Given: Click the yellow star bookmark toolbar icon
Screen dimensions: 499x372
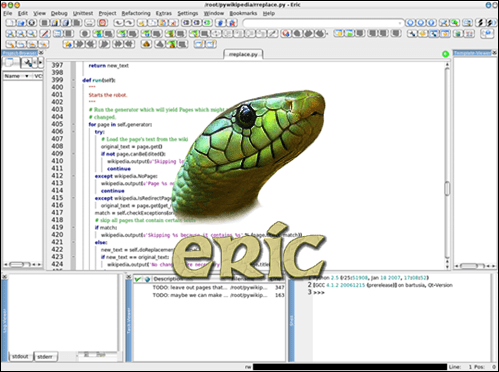Looking at the screenshot, I should [x=68, y=44].
